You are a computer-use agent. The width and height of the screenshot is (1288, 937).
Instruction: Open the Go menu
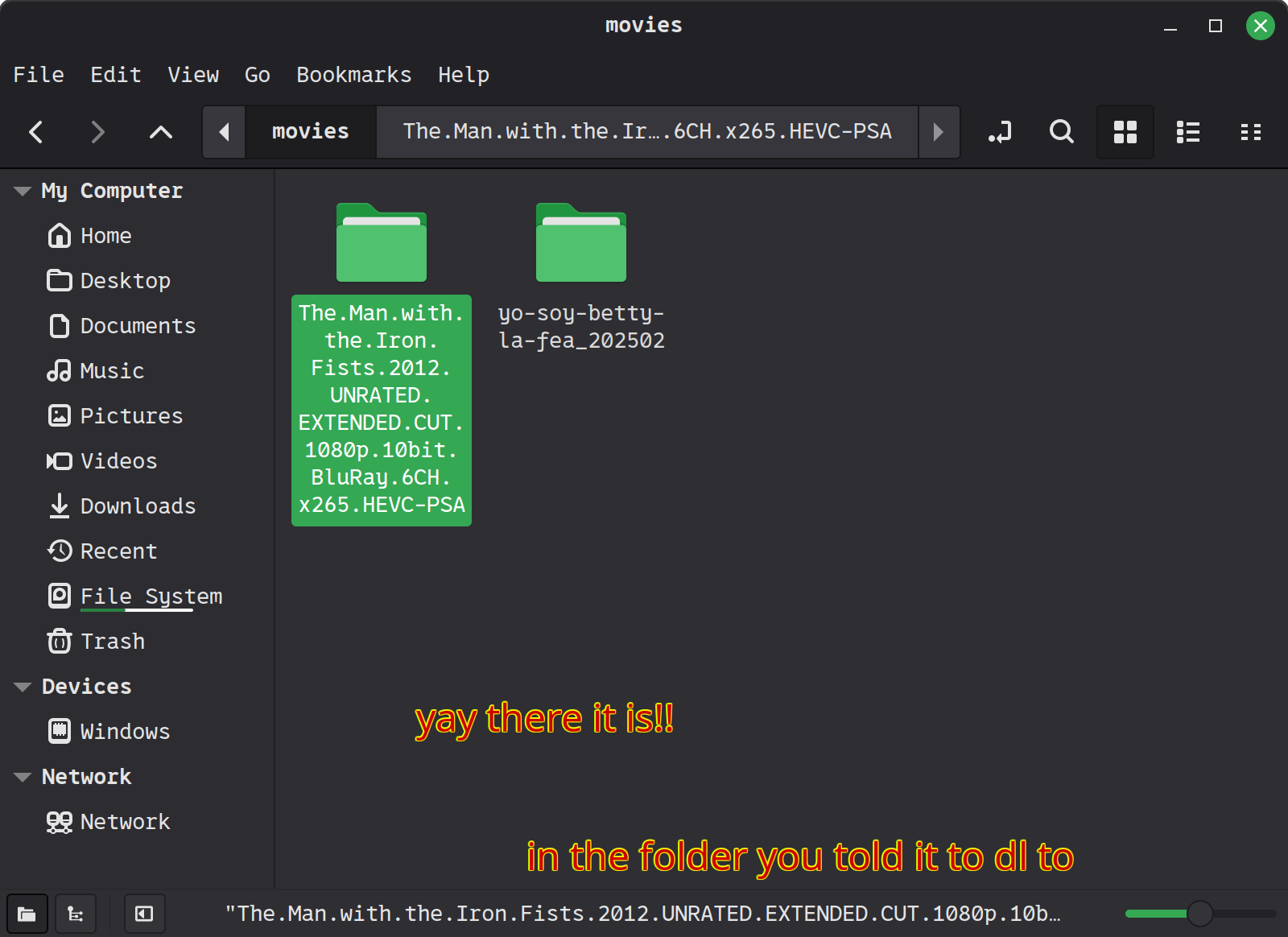point(258,75)
